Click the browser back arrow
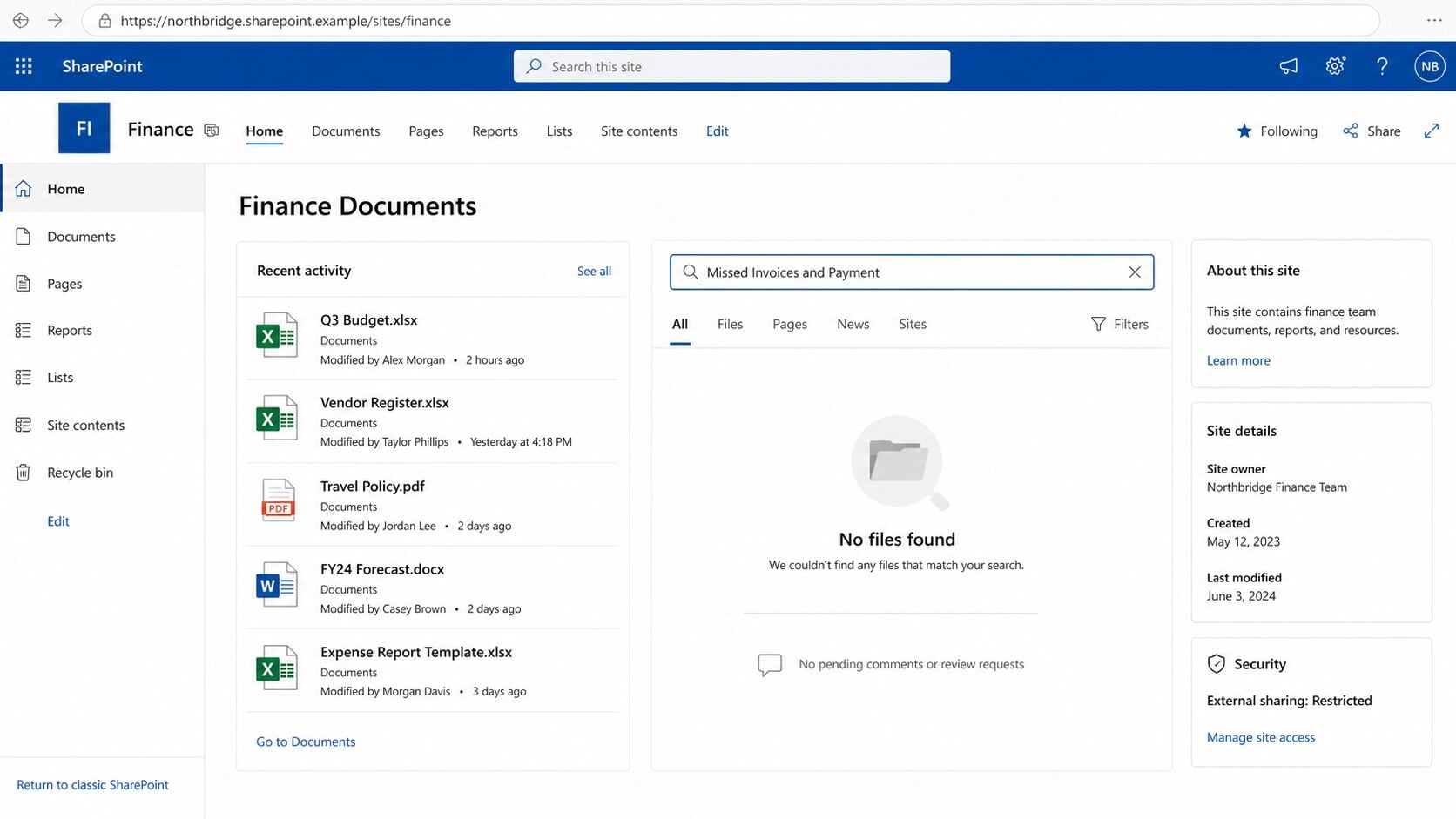 point(21,20)
